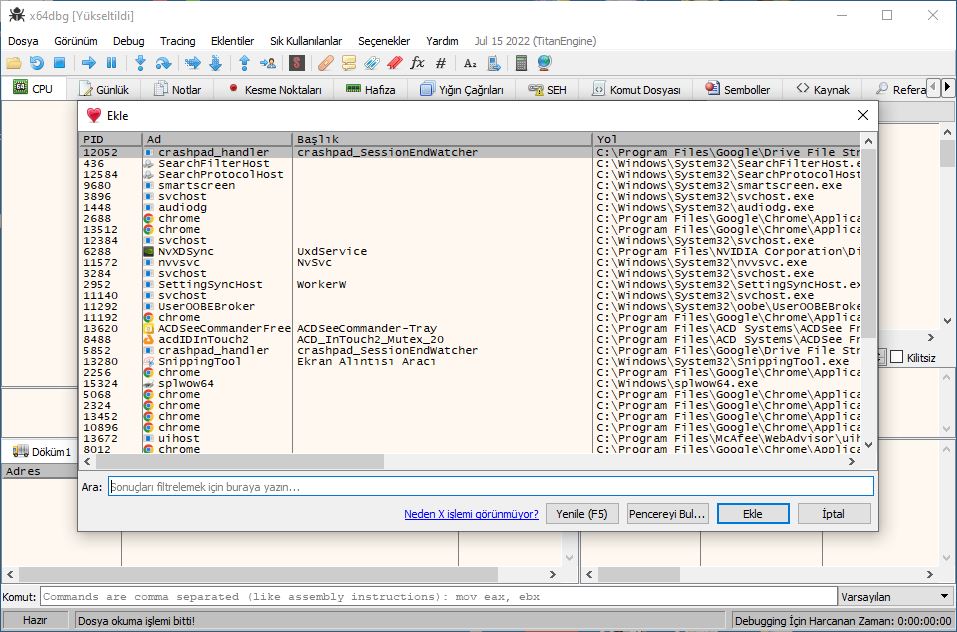Viewport: 957px width, 632px height.
Task: Switch to the SEH tab
Action: coord(547,90)
